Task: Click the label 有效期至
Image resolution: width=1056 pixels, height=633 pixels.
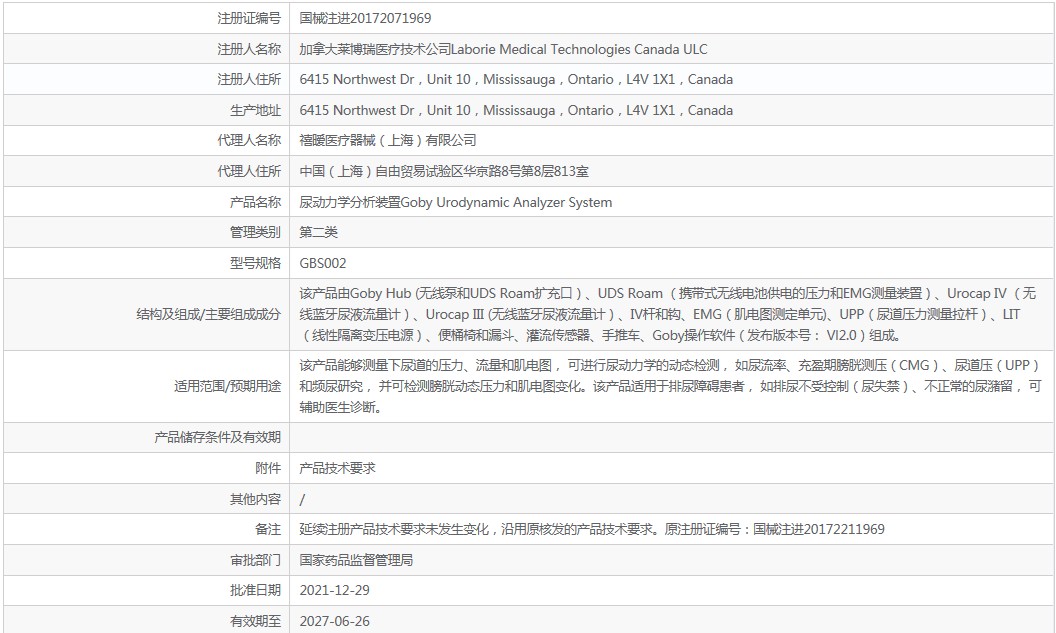Action: click(x=255, y=622)
